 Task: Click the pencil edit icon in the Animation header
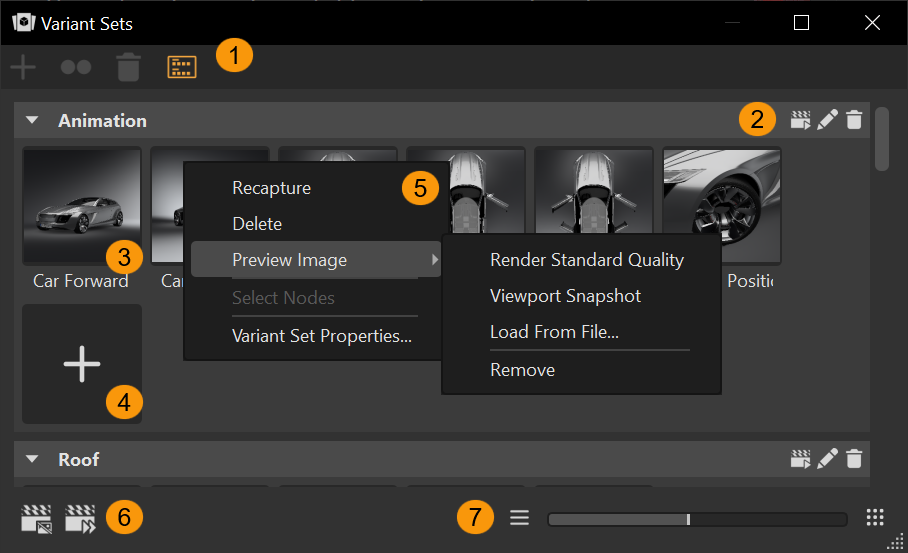828,120
